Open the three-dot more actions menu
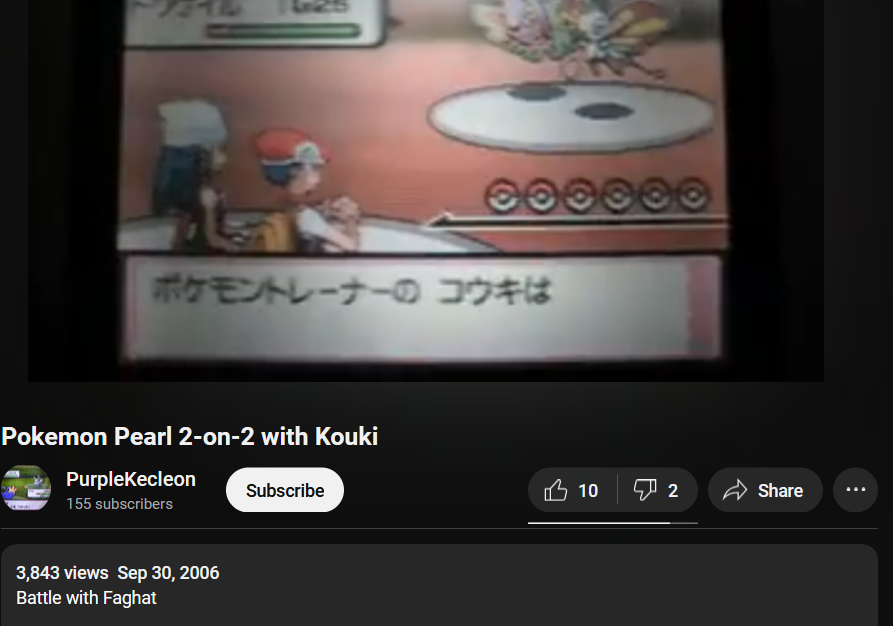Screen dimensions: 893x626 click(x=855, y=490)
